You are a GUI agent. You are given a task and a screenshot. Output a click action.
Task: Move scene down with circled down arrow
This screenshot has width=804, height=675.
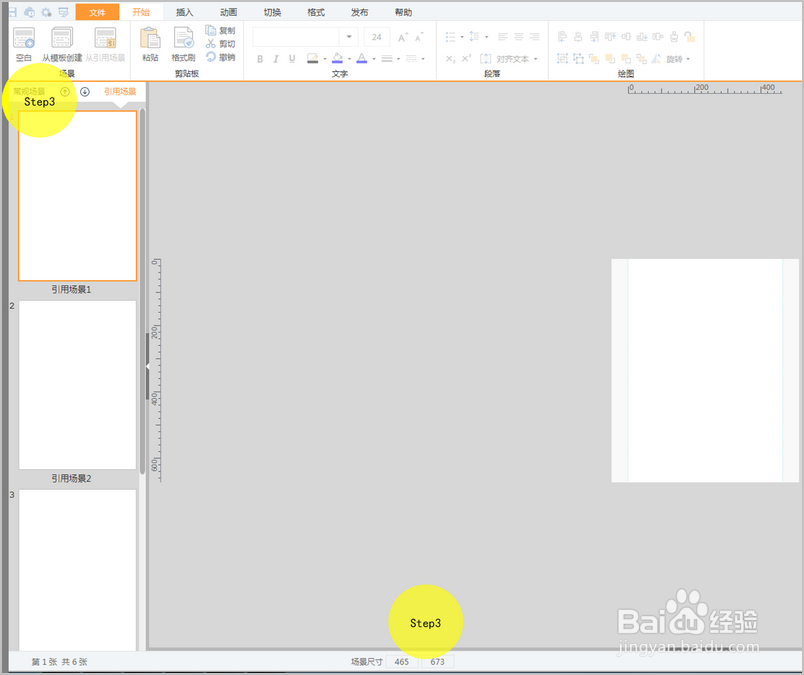[85, 92]
